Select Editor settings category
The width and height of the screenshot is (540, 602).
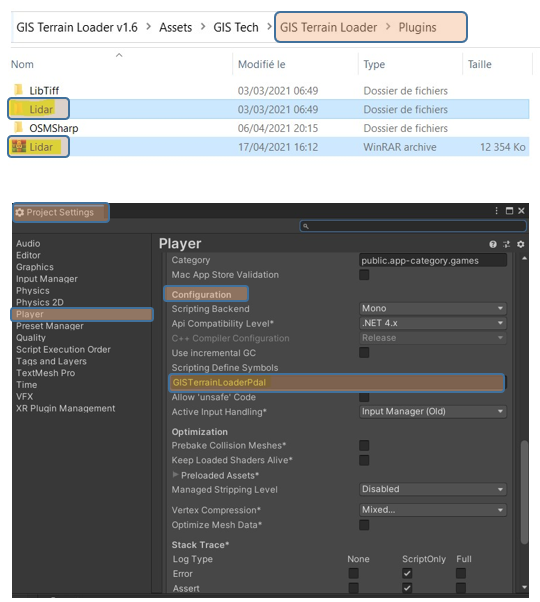(x=28, y=255)
